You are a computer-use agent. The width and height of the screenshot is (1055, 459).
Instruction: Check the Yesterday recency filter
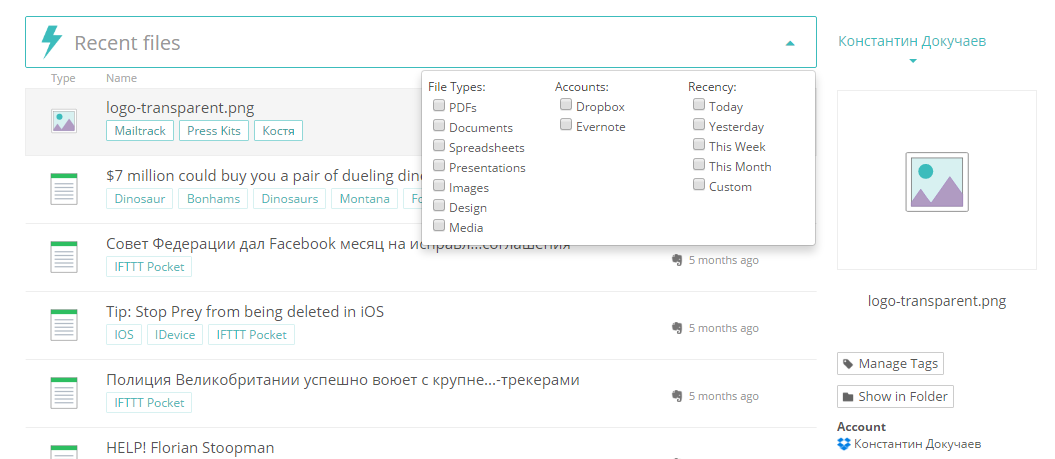(699, 125)
